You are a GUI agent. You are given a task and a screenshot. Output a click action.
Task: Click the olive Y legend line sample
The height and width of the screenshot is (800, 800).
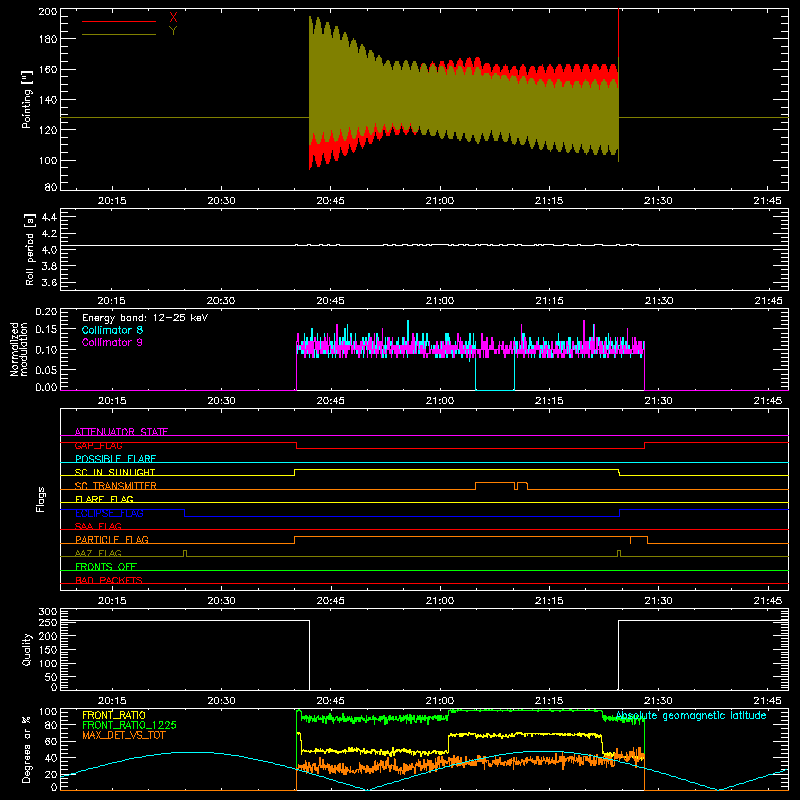pos(119,35)
